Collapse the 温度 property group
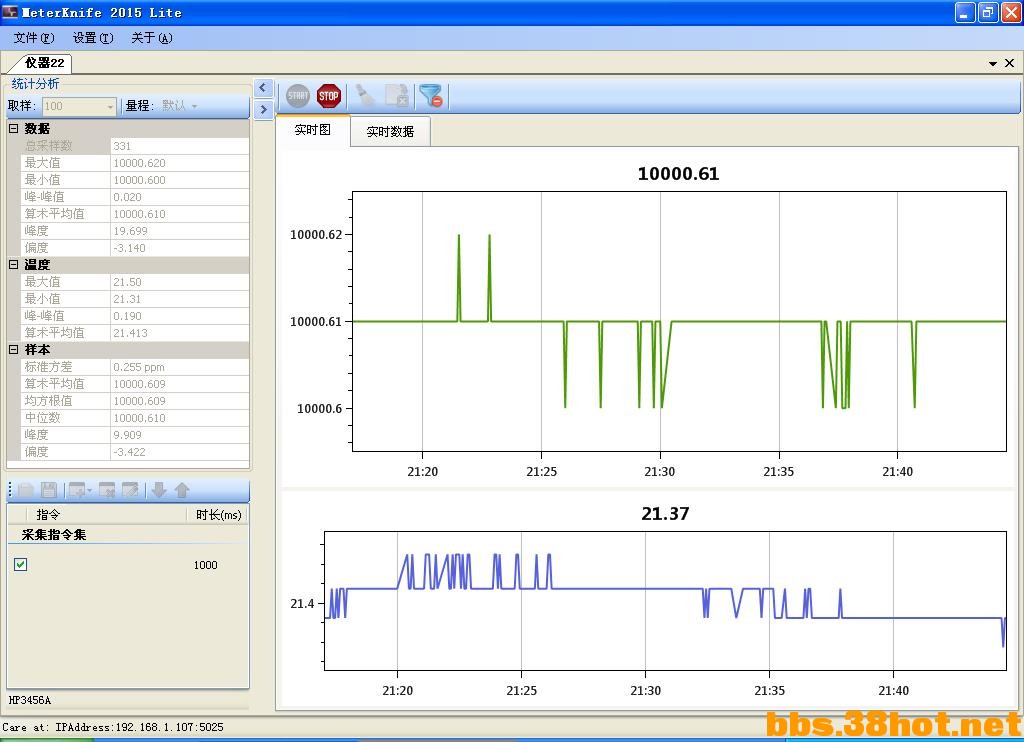This screenshot has width=1024, height=742. (13, 265)
